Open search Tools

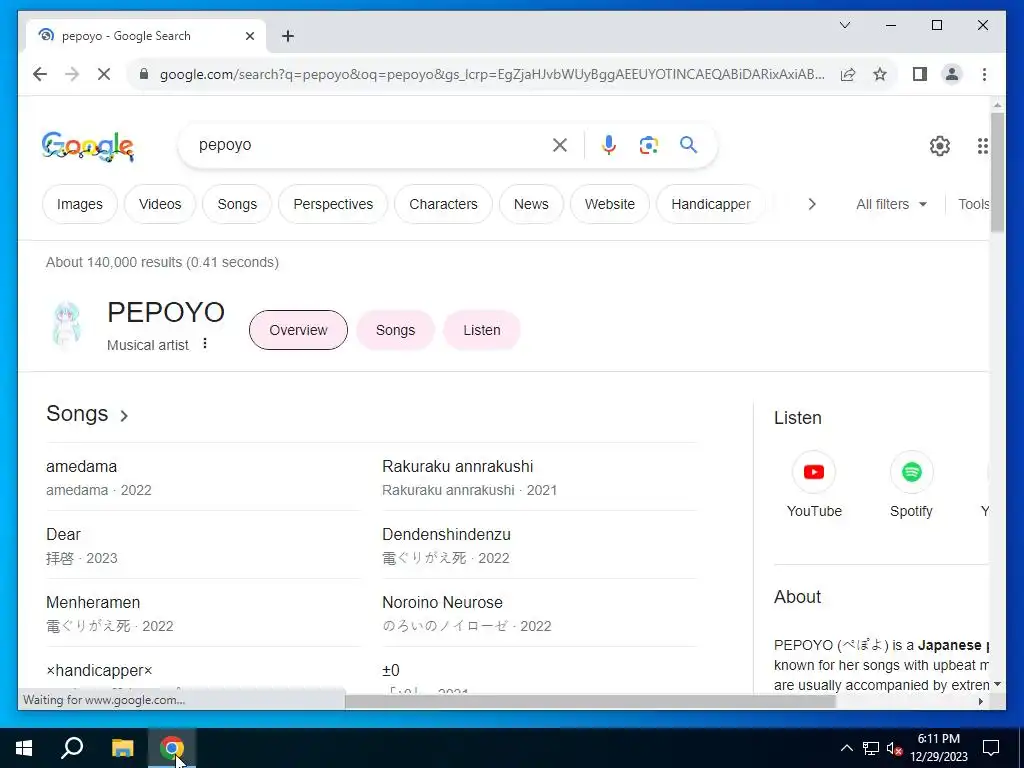pos(973,204)
